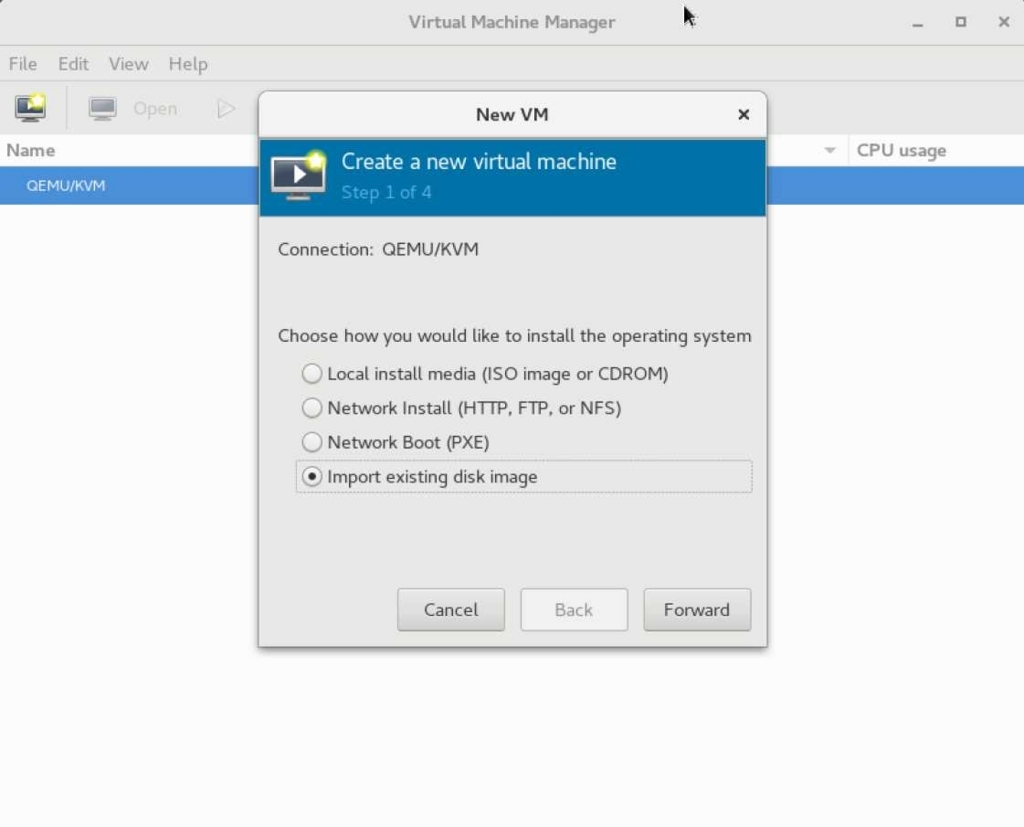Viewport: 1024px width, 827px height.
Task: Minimize the Virtual Machine Manager window
Action: coord(918,23)
